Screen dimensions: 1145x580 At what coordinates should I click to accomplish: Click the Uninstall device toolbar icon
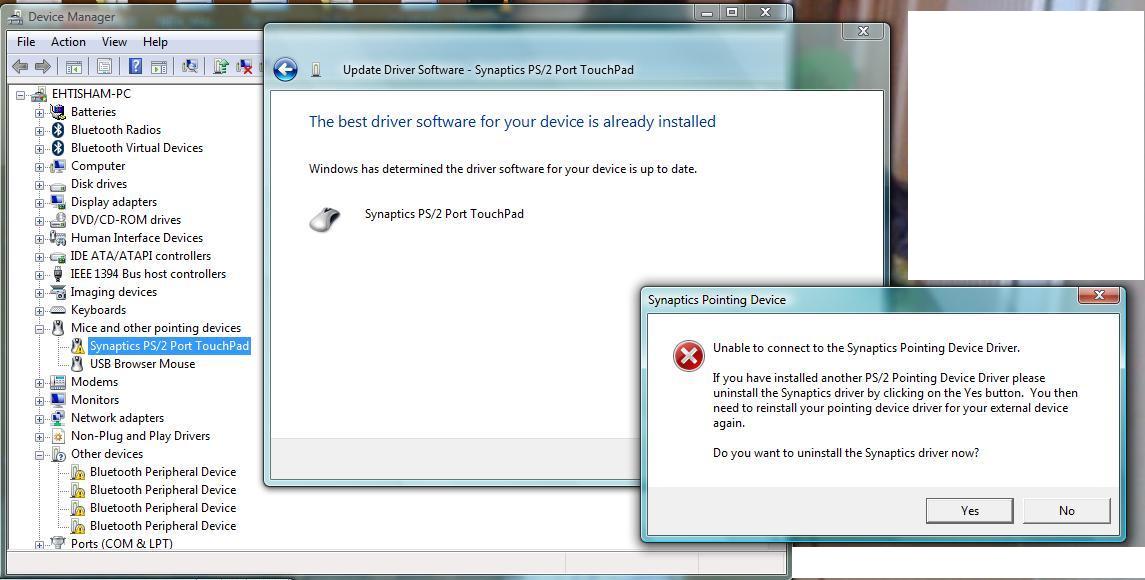(x=245, y=66)
